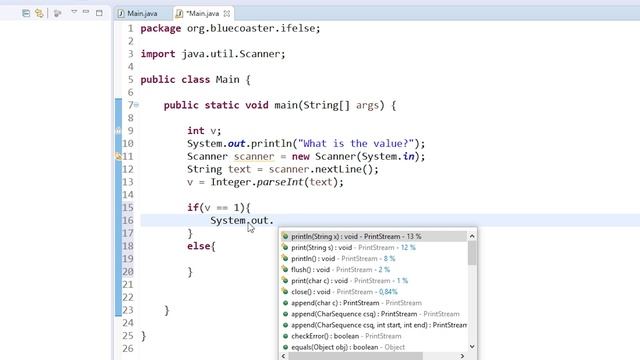Viewport: 640px width, 360px height.
Task: Click method icon beside checkError() proposal
Action: (285, 336)
